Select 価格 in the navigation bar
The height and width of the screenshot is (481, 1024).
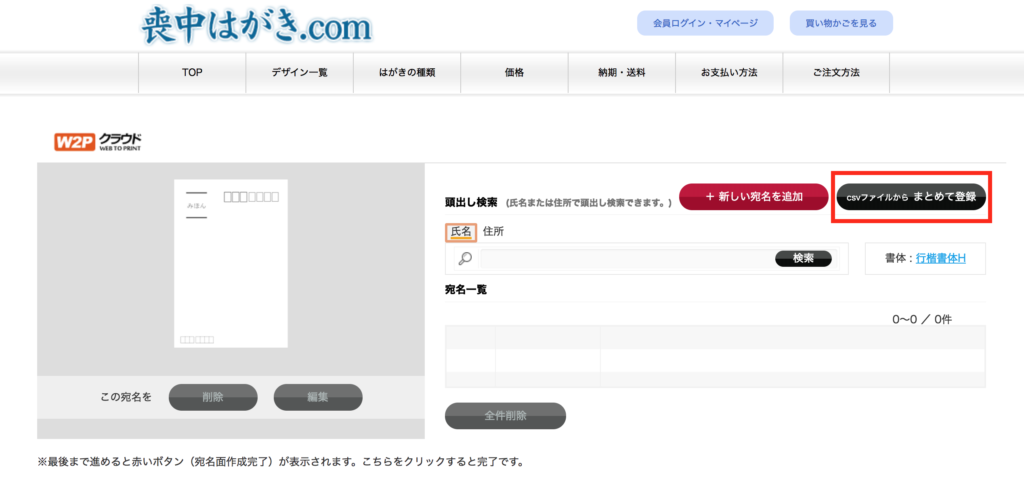click(514, 73)
